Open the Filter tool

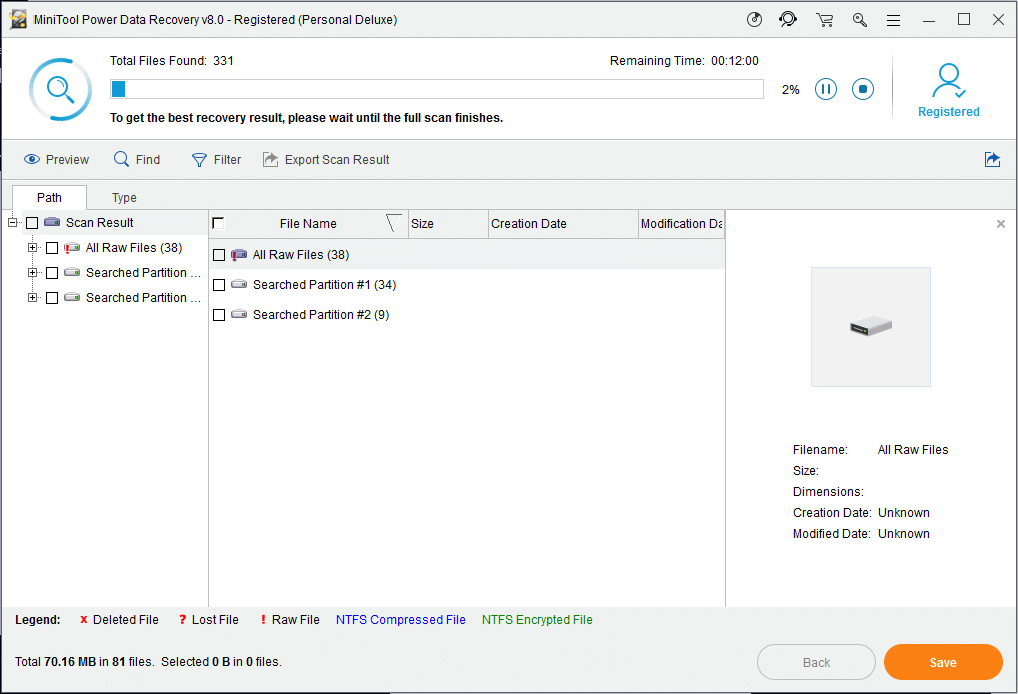pyautogui.click(x=216, y=160)
